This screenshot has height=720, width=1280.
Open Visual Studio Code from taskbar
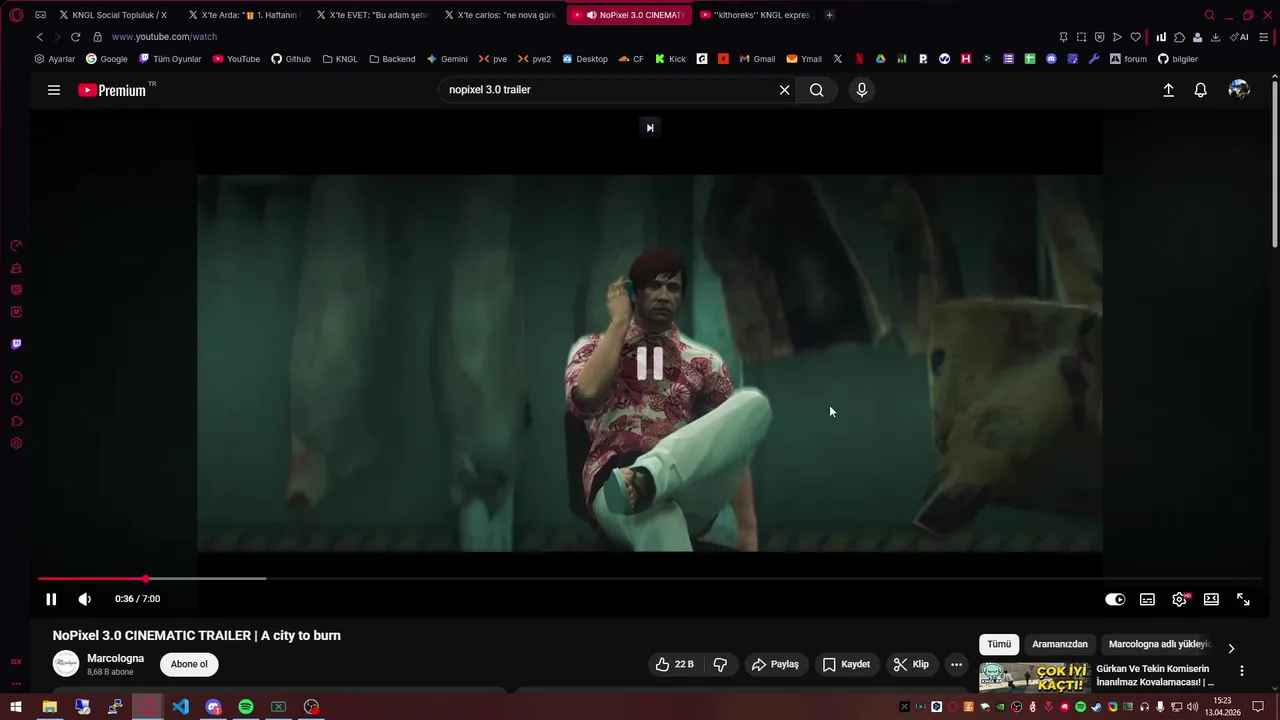[x=180, y=707]
